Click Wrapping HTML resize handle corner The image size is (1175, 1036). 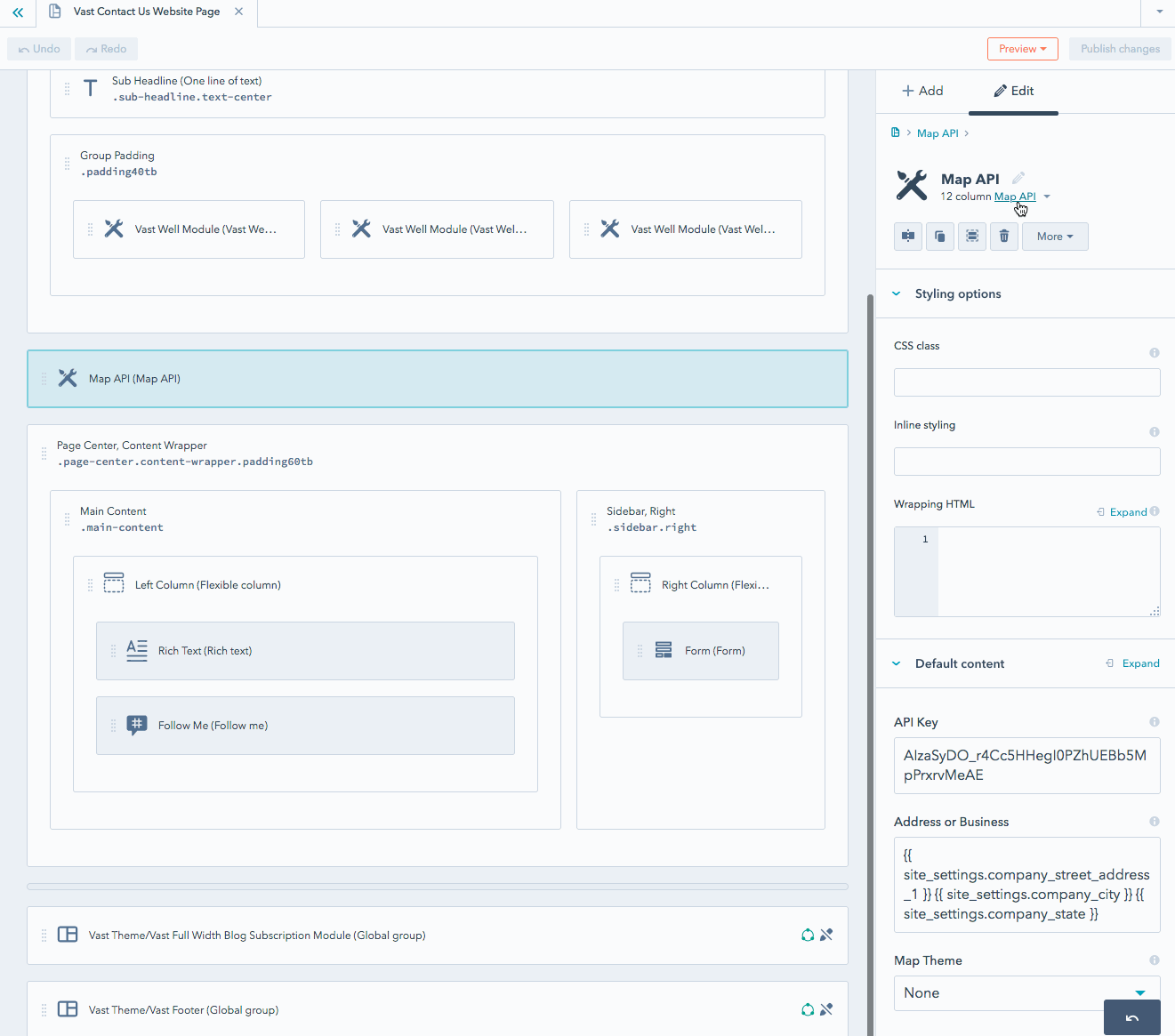1155,611
